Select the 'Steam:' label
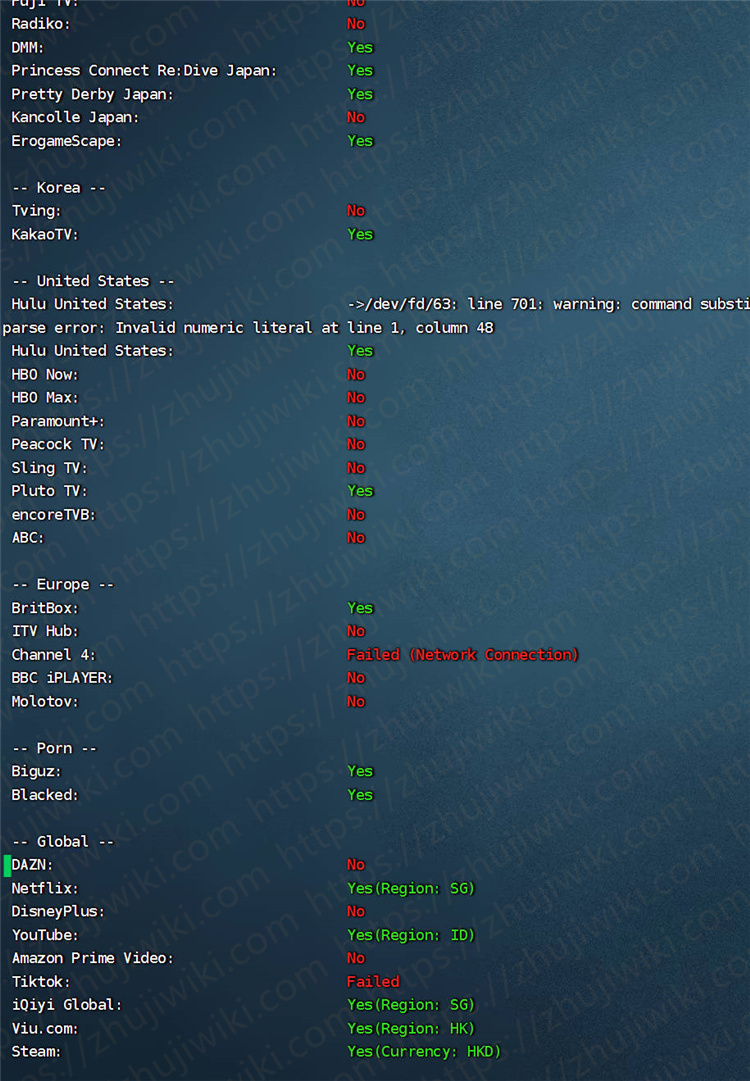750x1081 pixels. click(x=37, y=1052)
